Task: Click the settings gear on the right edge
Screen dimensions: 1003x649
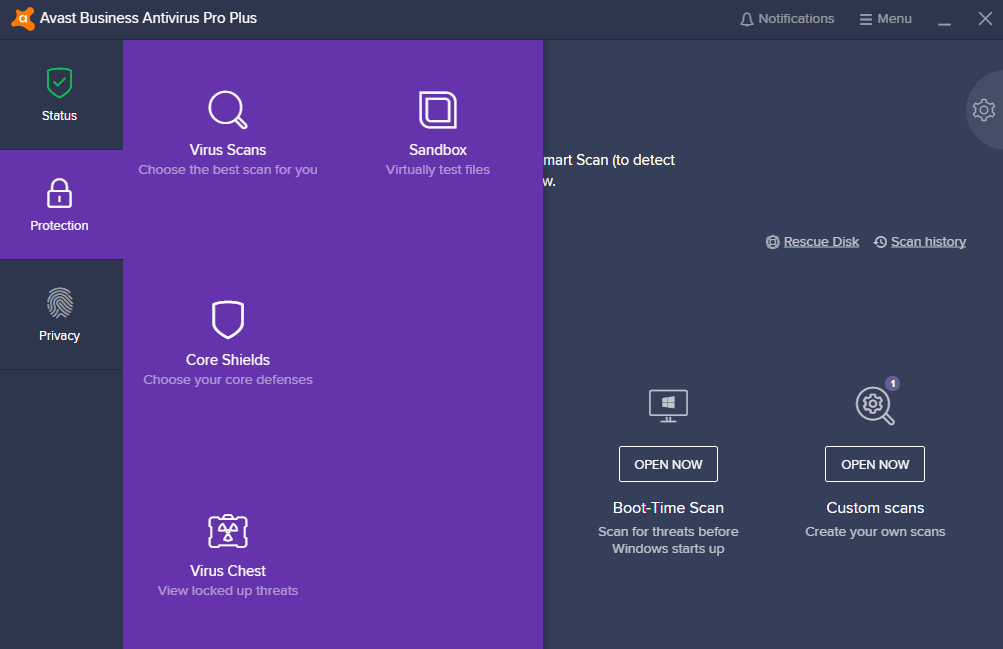Action: pos(984,110)
